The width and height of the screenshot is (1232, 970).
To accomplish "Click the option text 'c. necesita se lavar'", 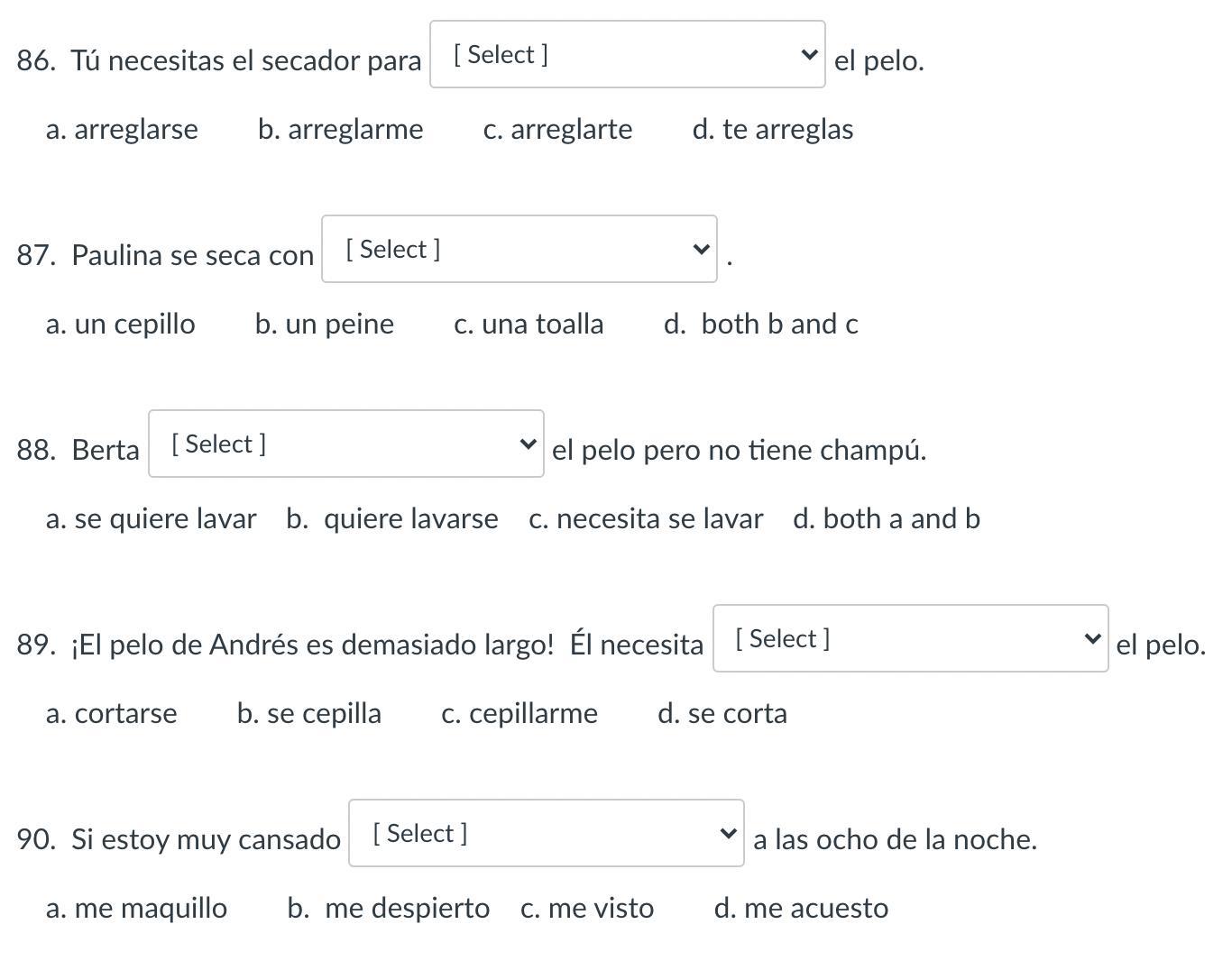I will [646, 519].
